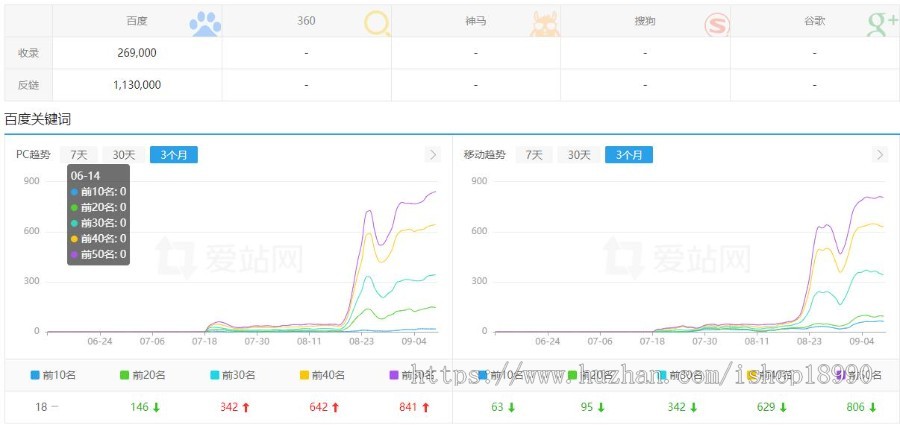Image resolution: width=900 pixels, height=425 pixels.
Task: Open the Baidu 收录 value 269,000
Action: click(137, 53)
